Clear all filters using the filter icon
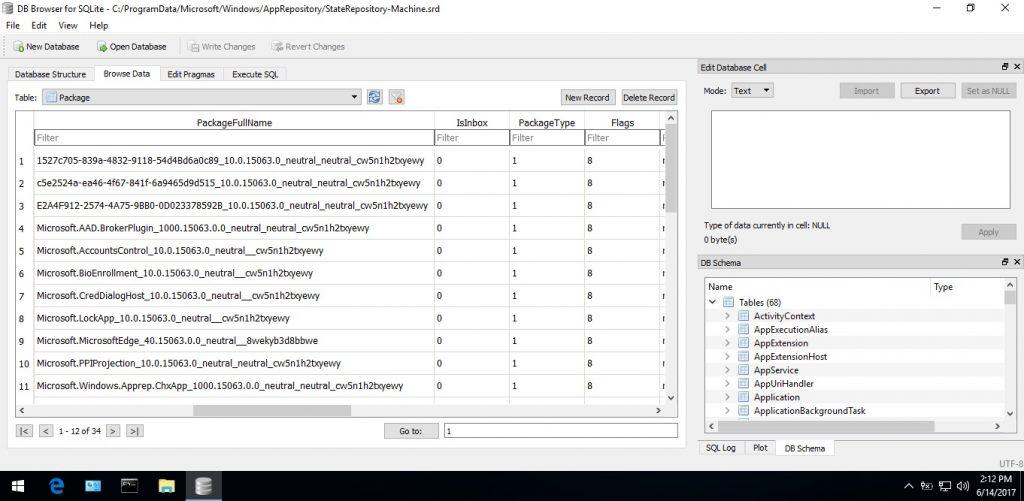 pyautogui.click(x=396, y=97)
